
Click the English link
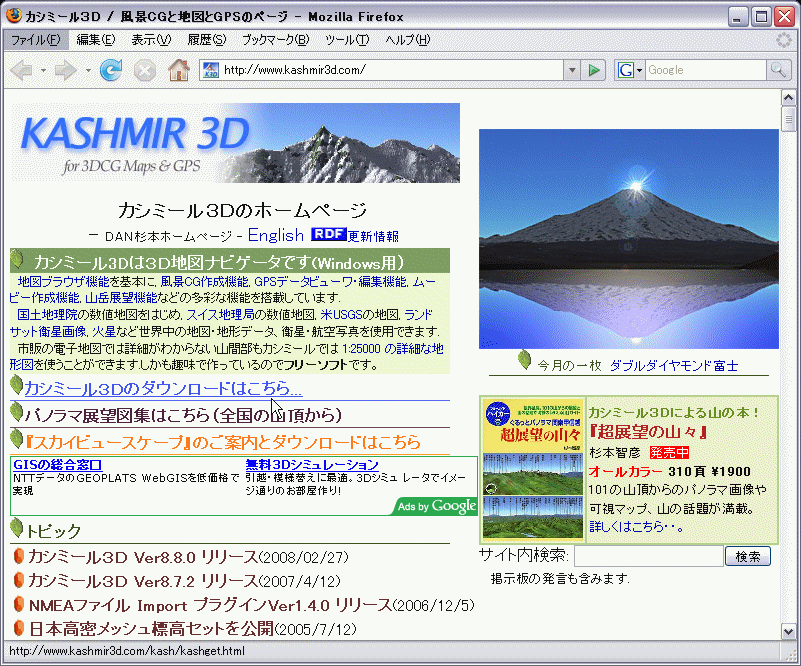(x=276, y=235)
